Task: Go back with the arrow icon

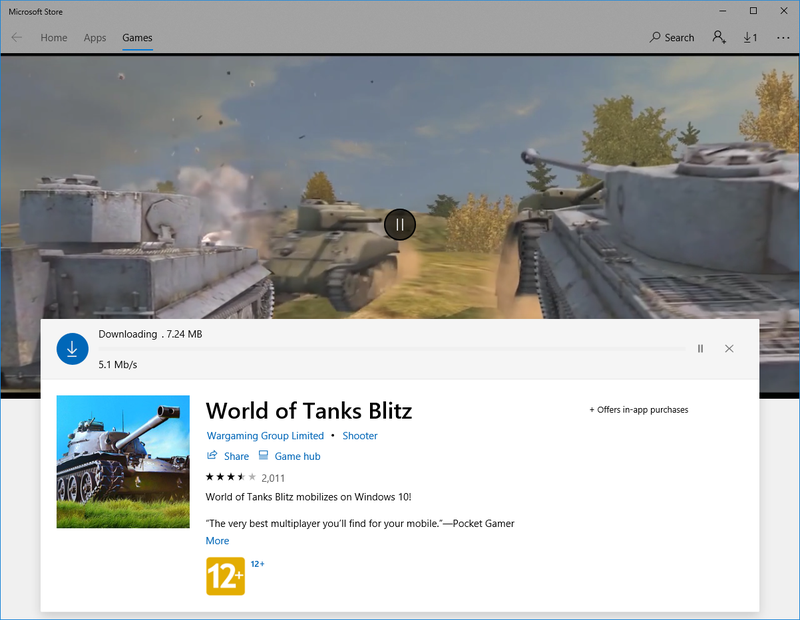Action: click(17, 37)
